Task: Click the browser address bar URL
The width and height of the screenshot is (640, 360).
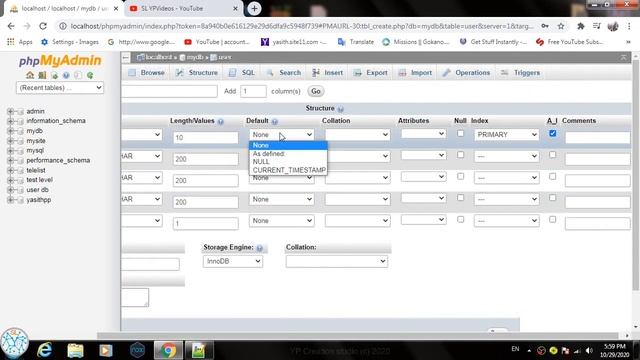Action: (x=302, y=26)
